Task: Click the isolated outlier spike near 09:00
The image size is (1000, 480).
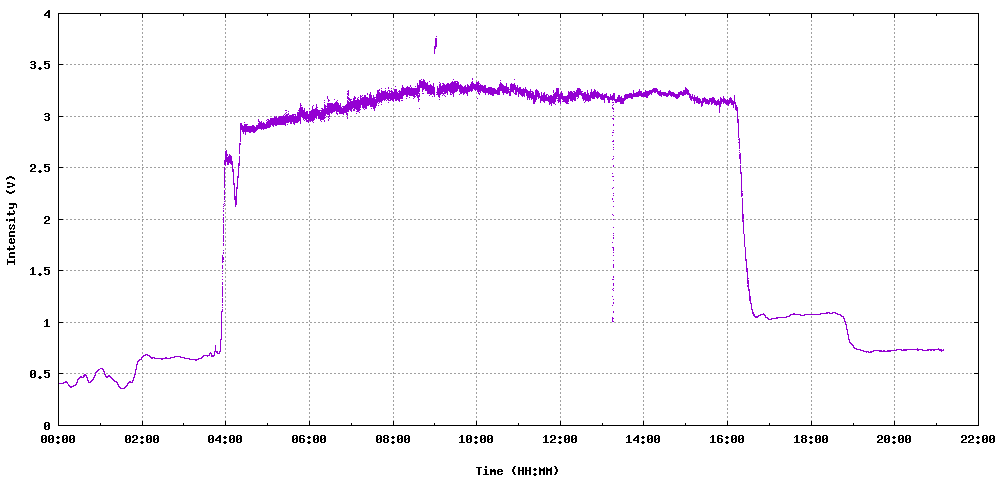Action: 435,44
